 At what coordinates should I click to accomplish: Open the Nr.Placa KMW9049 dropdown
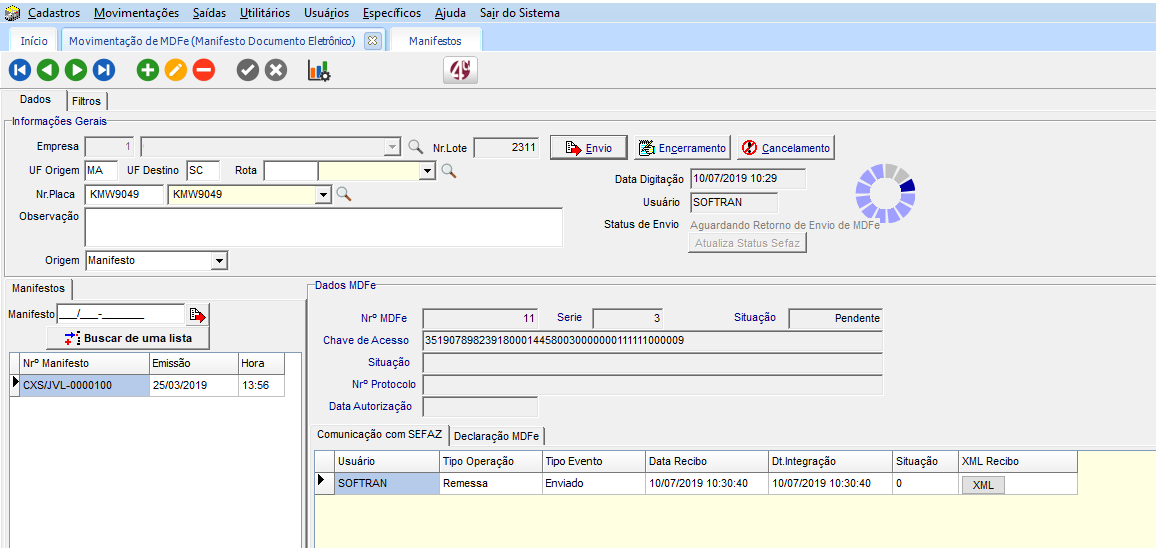pos(322,194)
